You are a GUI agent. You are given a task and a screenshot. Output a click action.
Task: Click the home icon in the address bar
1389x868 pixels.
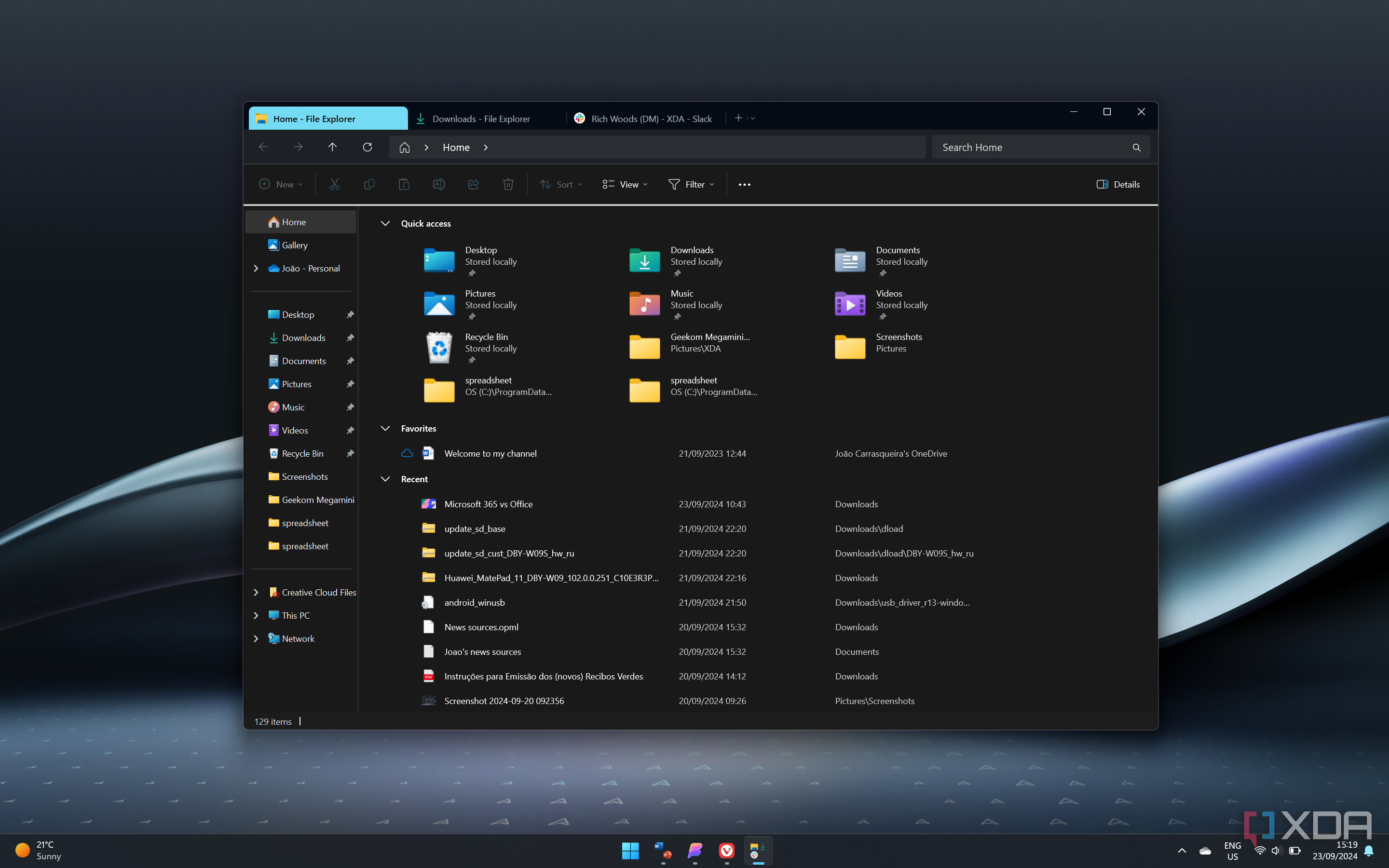[405, 148]
